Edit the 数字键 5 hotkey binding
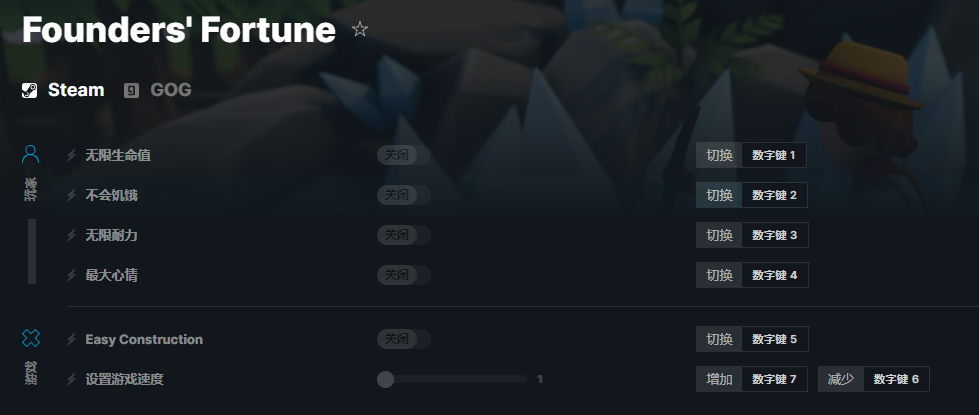Image resolution: width=979 pixels, height=415 pixels. click(775, 339)
